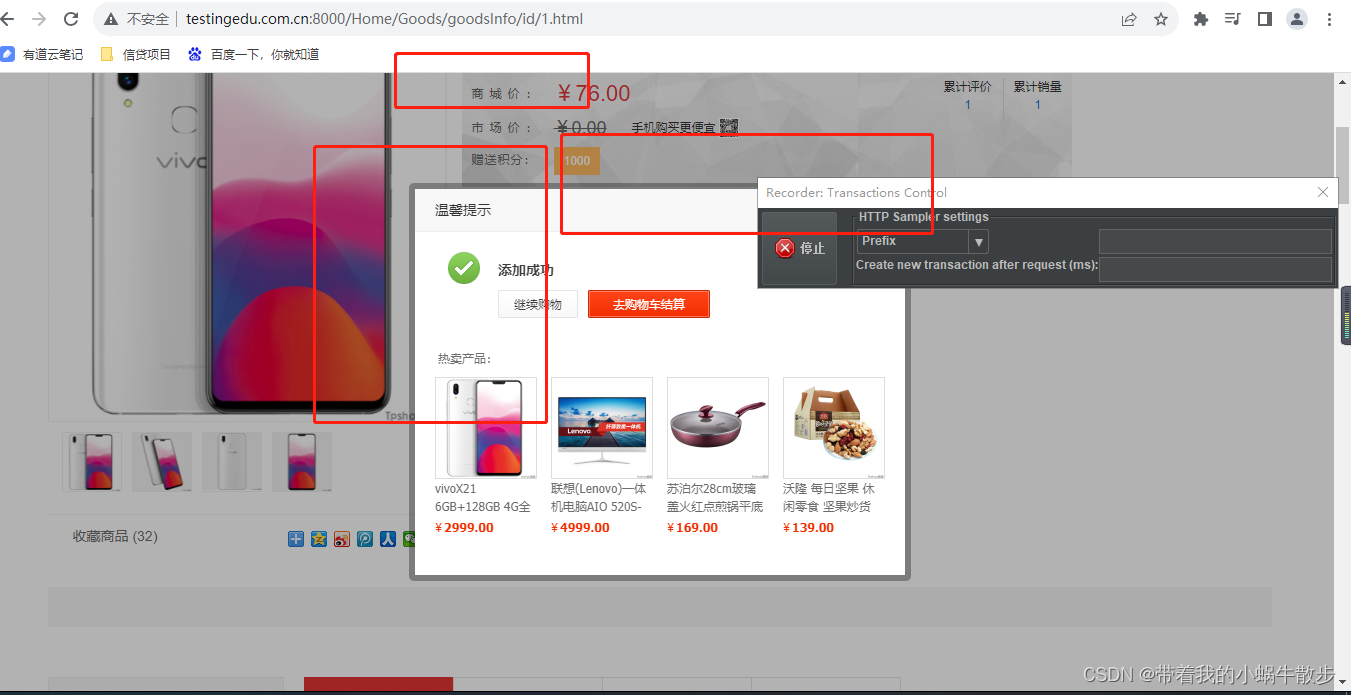This screenshot has width=1351, height=695.
Task: Click the green success check icon
Action: tap(464, 268)
